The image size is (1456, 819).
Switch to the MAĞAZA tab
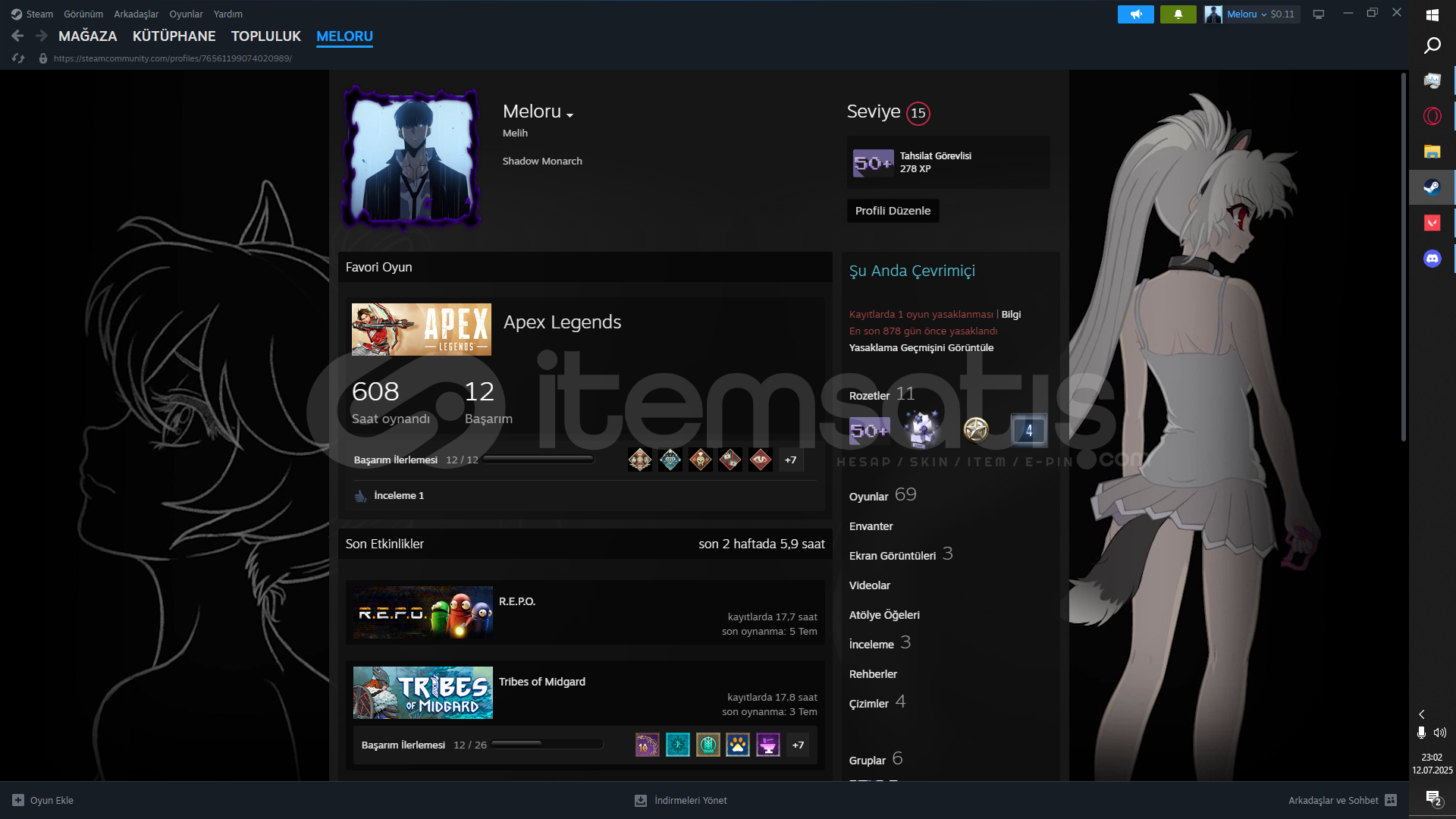point(88,36)
